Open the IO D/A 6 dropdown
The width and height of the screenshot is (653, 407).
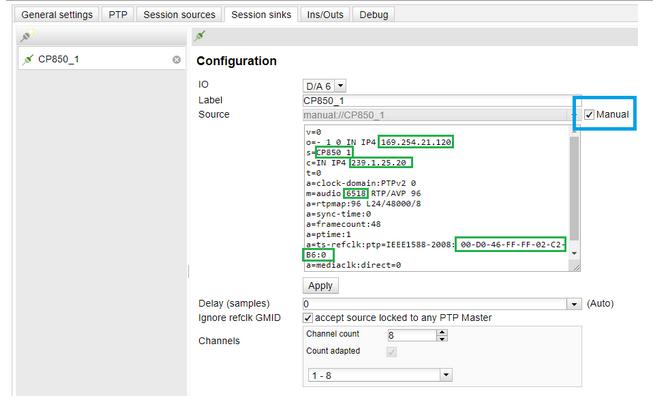(340, 86)
